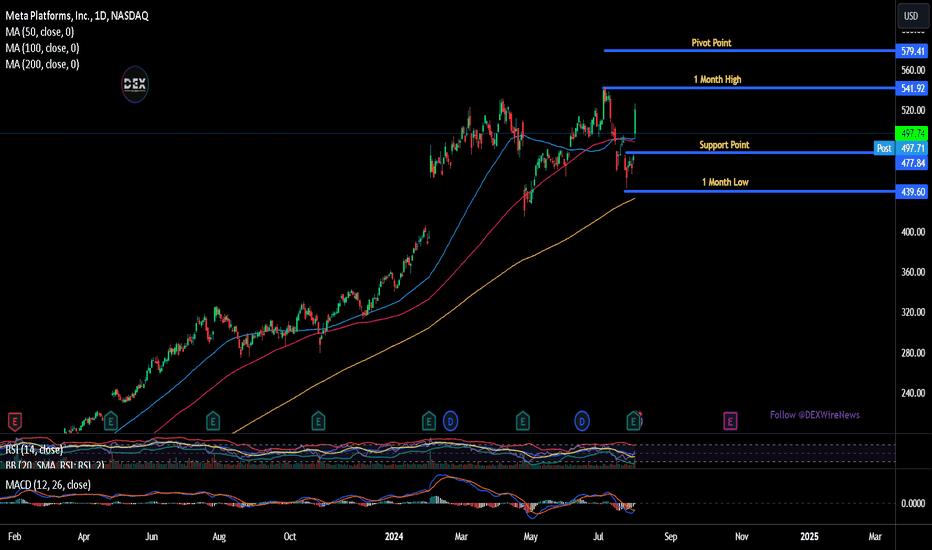Click the Sep label on time axis
The height and width of the screenshot is (550, 932).
(x=670, y=536)
